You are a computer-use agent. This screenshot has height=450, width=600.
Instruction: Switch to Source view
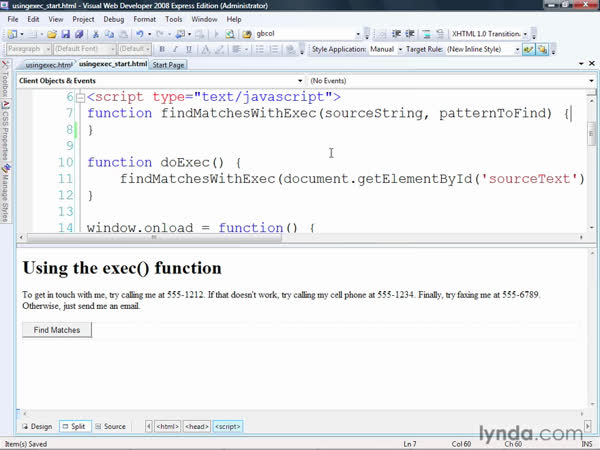(109, 426)
